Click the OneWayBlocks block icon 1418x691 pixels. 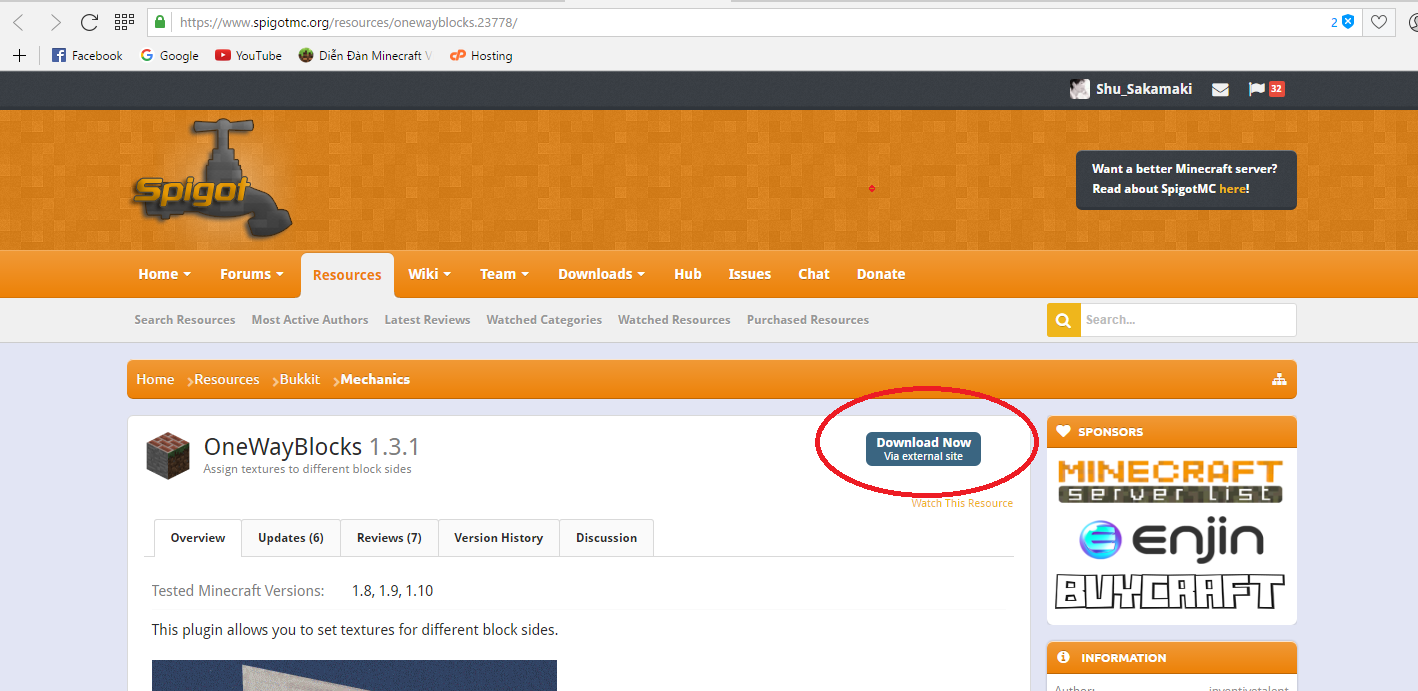point(167,454)
